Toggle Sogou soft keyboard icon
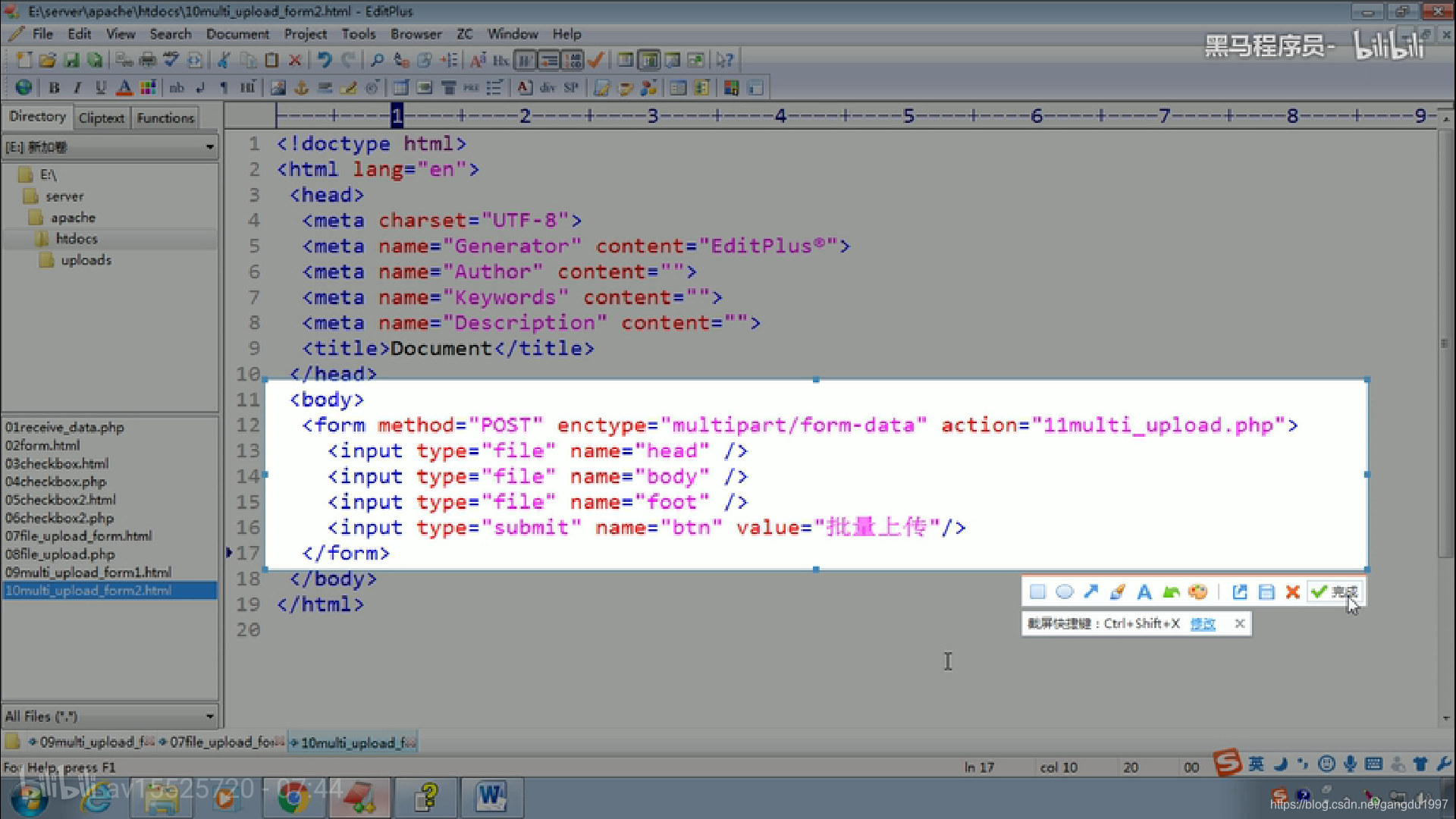The width and height of the screenshot is (1456, 819). pyautogui.click(x=1373, y=764)
